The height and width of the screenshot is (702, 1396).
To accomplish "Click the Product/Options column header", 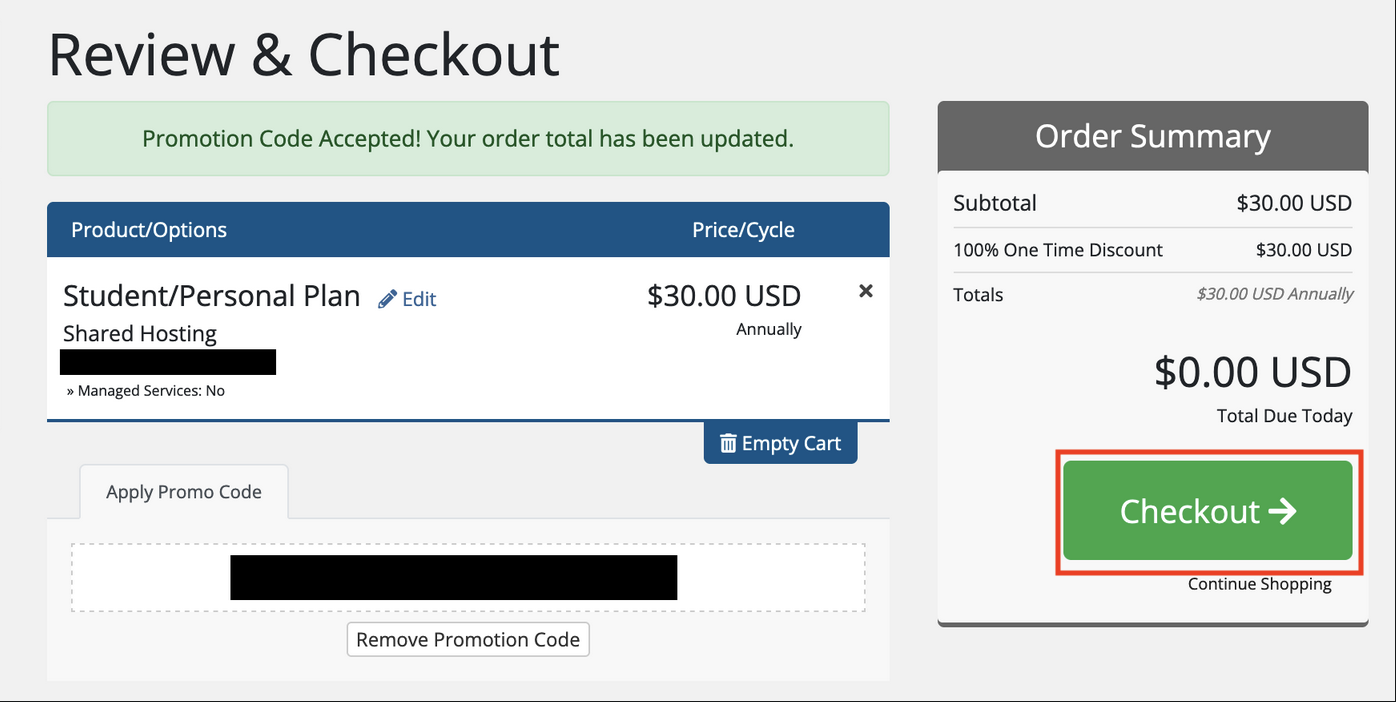I will (x=149, y=230).
